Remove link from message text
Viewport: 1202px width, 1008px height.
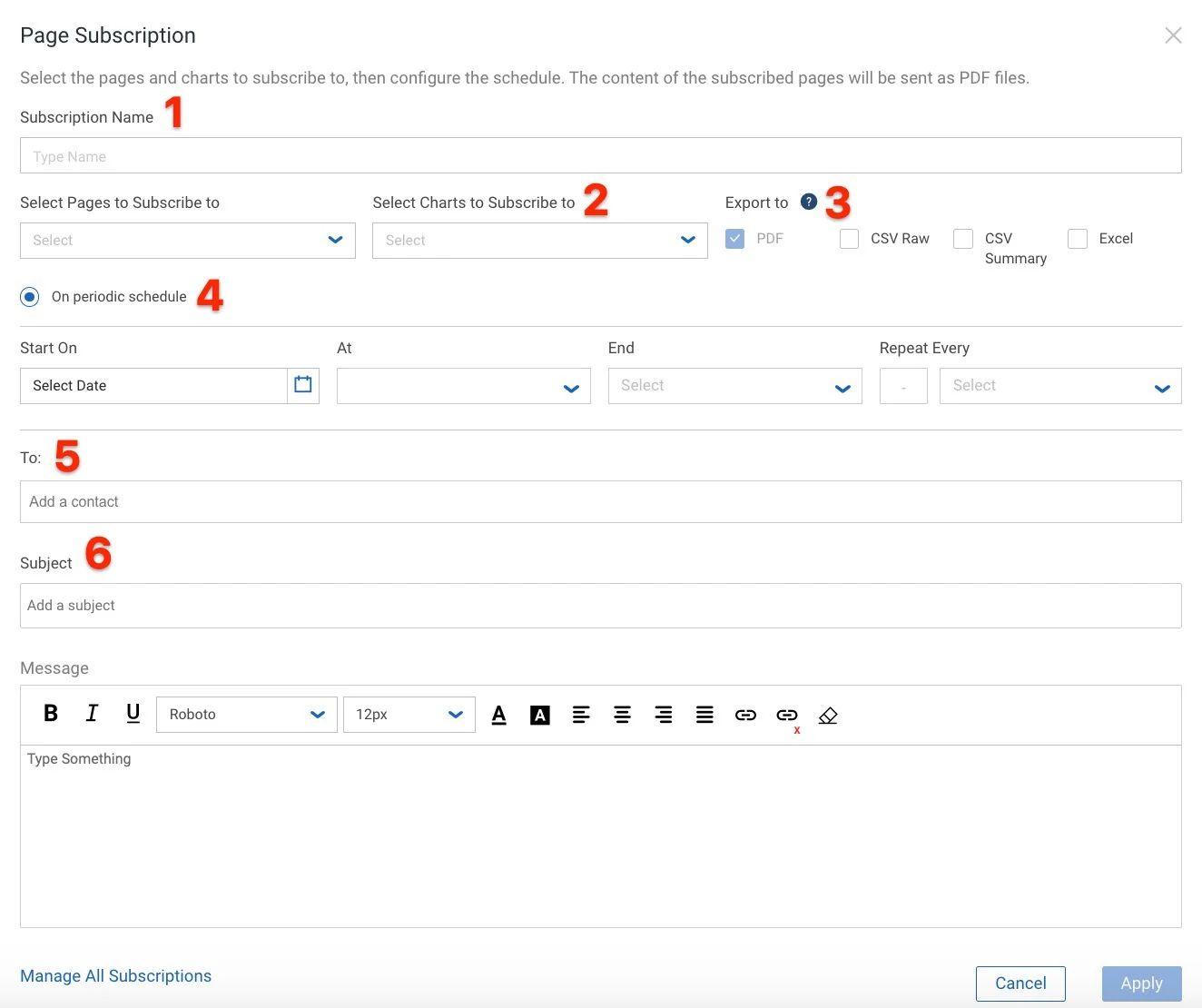click(x=787, y=716)
